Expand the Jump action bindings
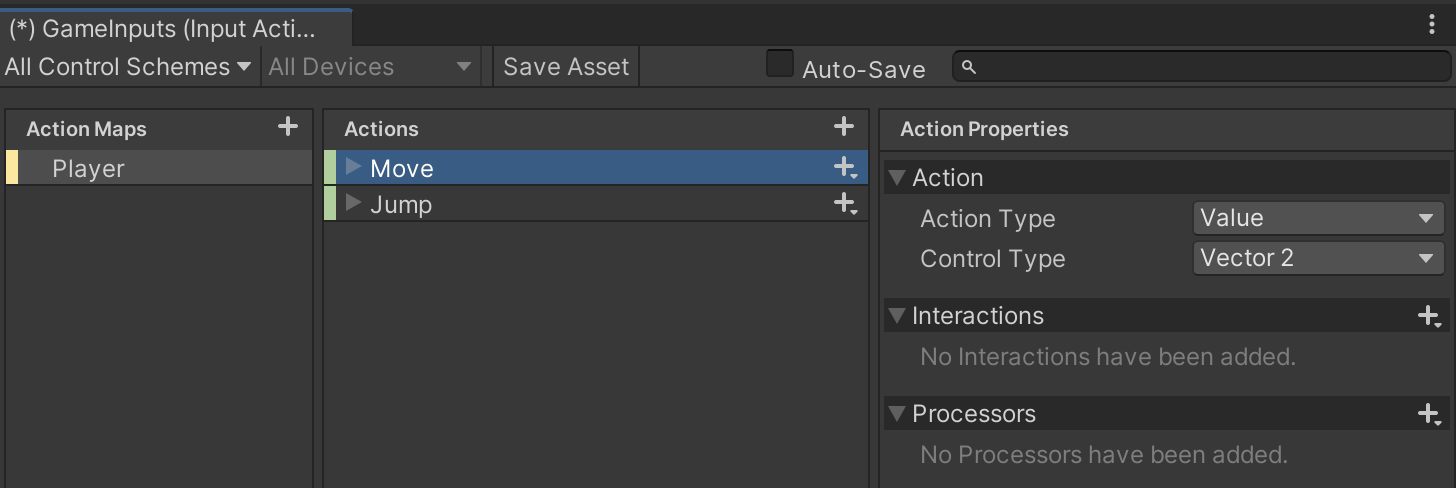 click(353, 203)
